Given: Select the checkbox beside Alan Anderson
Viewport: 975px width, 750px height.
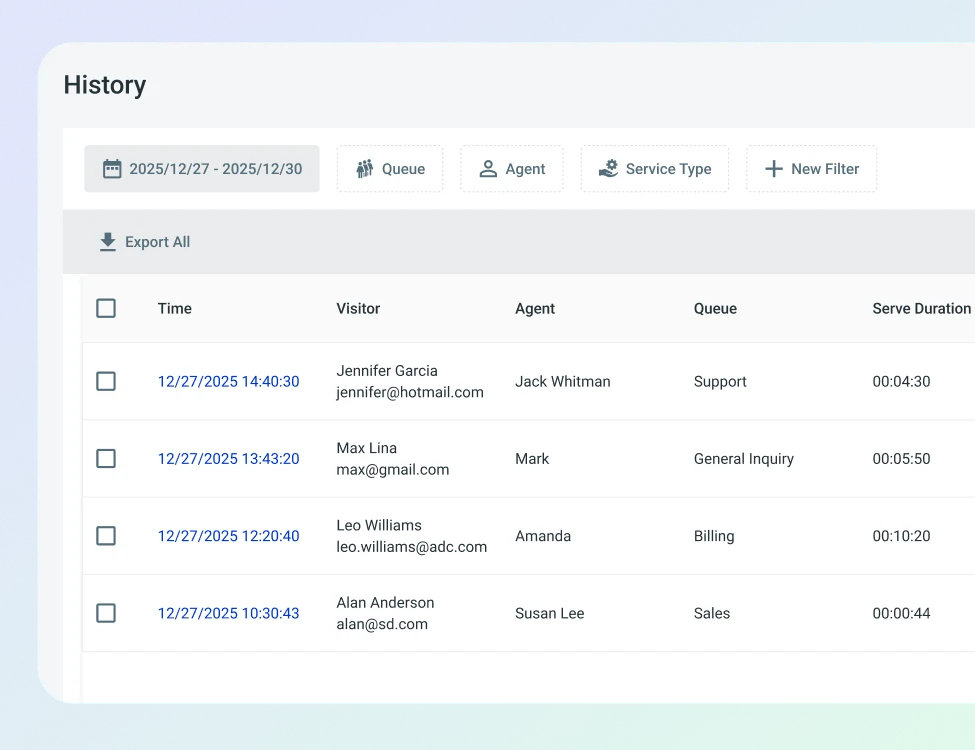Looking at the screenshot, I should pyautogui.click(x=106, y=613).
